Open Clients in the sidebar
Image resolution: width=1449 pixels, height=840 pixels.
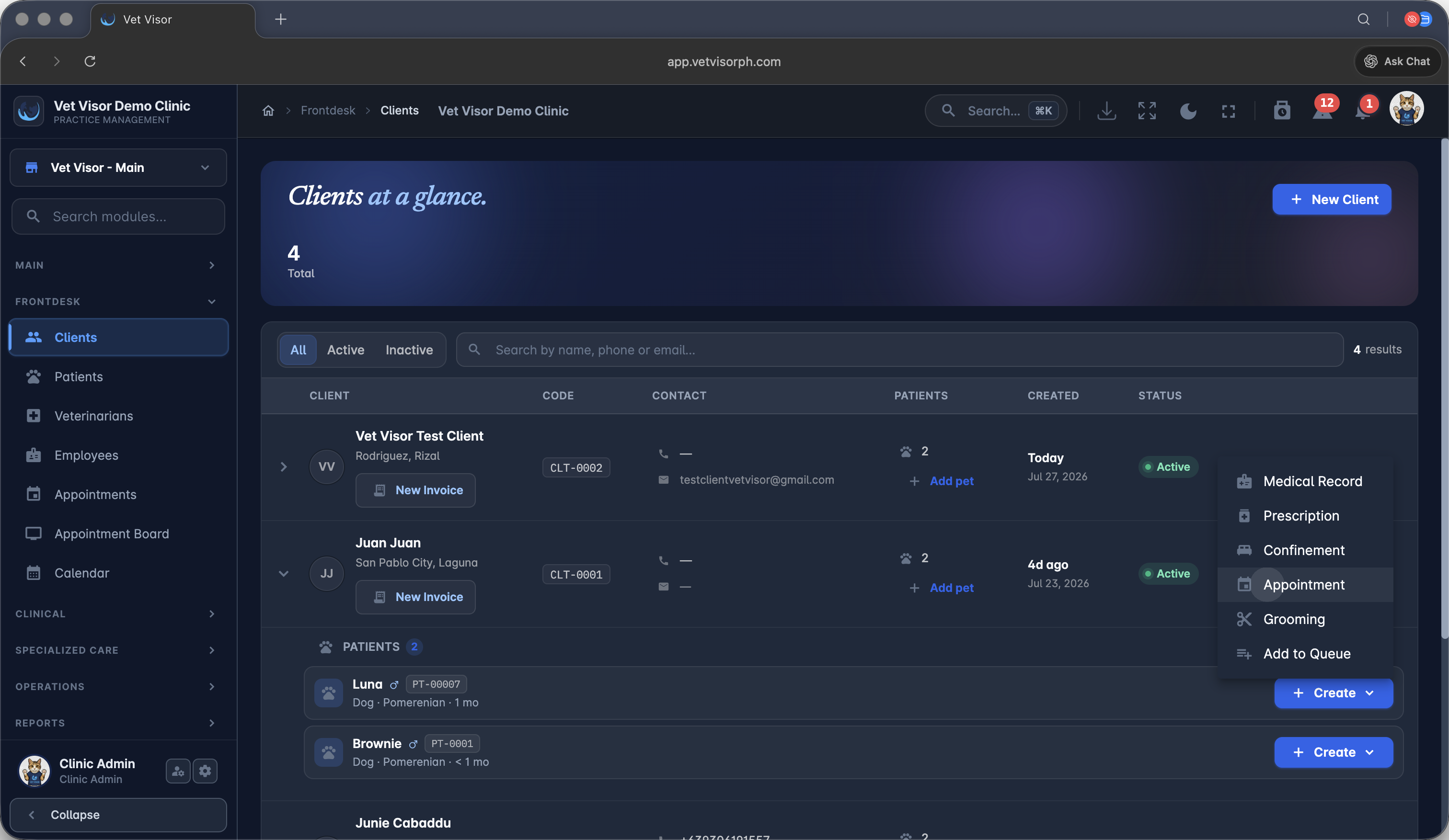coord(118,337)
